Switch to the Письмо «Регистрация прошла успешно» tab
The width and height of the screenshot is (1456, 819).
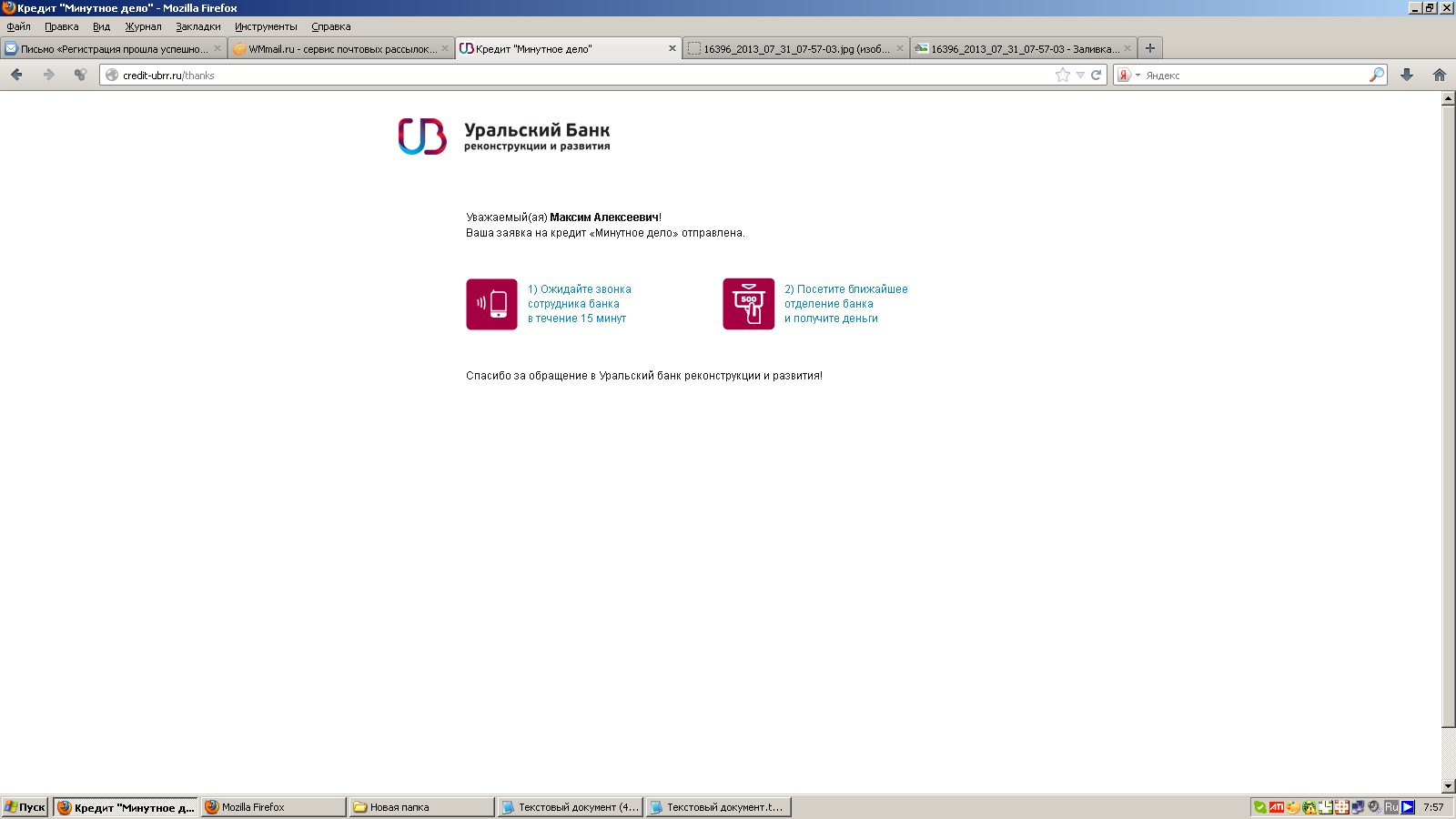tap(113, 48)
